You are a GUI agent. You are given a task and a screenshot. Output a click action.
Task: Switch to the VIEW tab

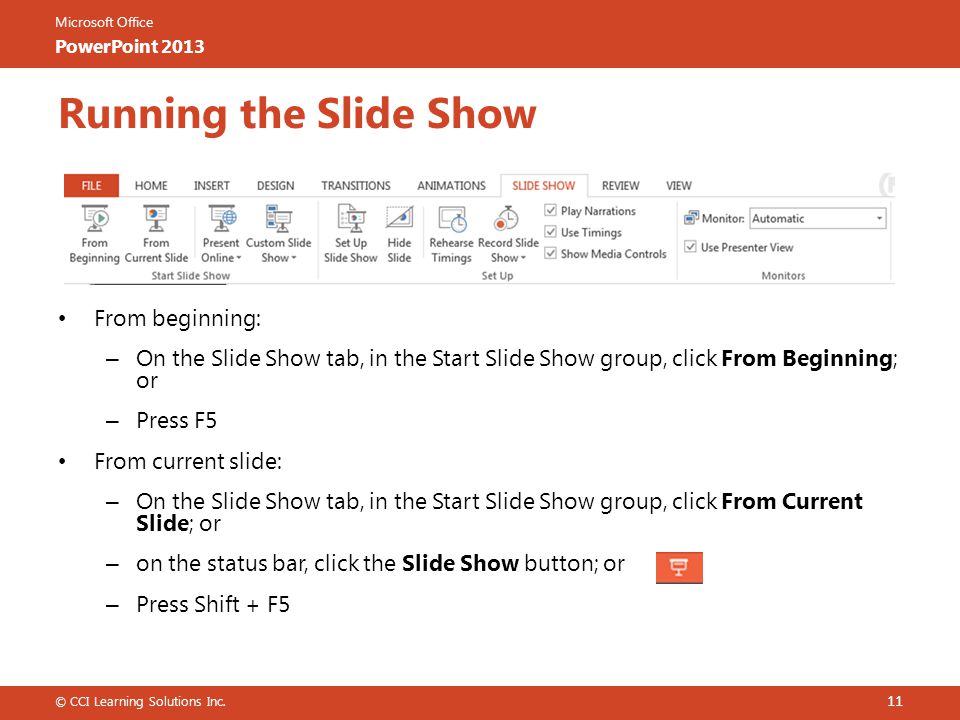coord(678,186)
